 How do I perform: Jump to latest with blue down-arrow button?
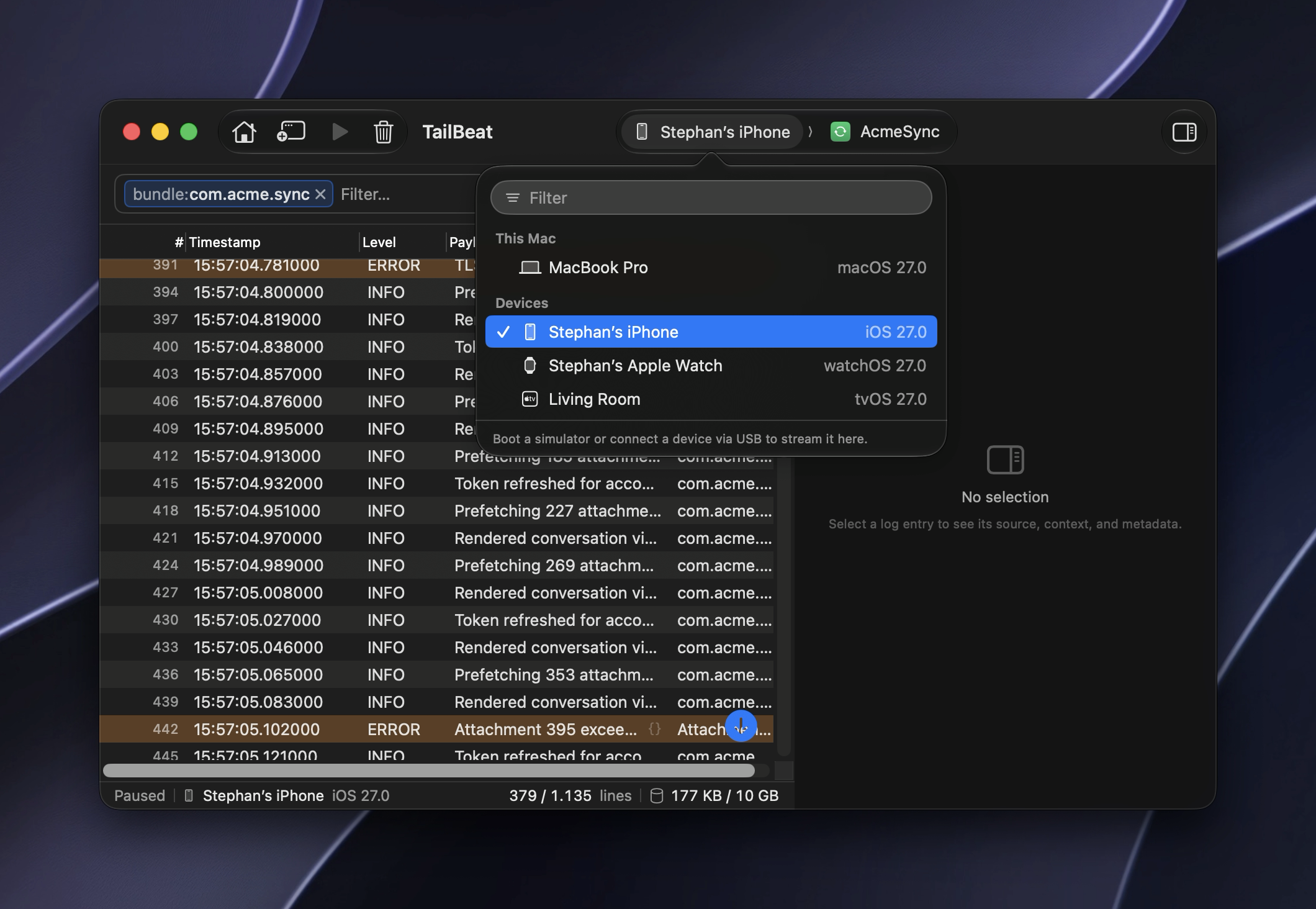(x=741, y=726)
